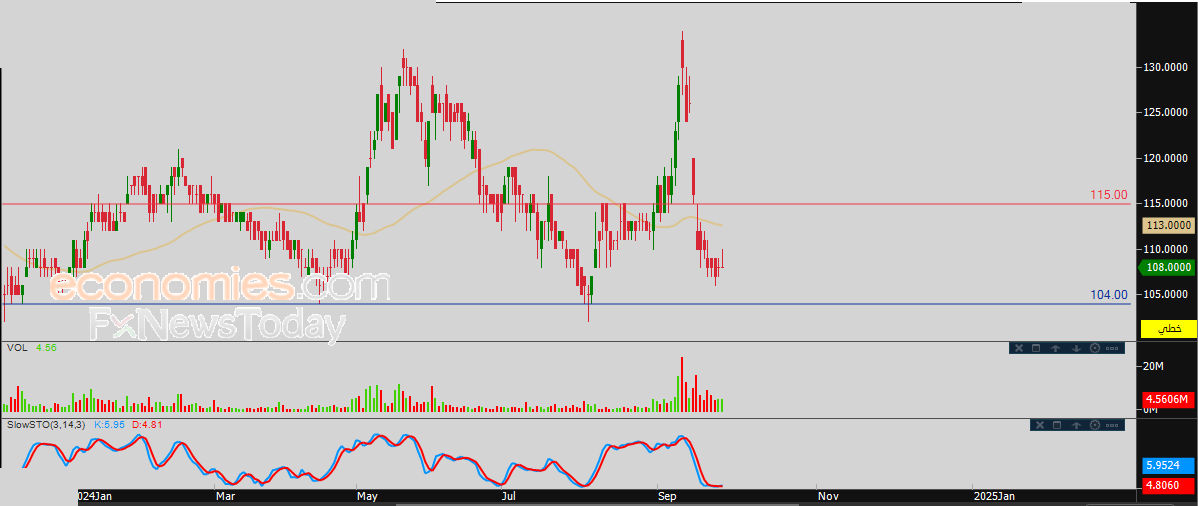This screenshot has height=506, width=1198.
Task: Open VOL indicator settings gear
Action: (x=1094, y=349)
